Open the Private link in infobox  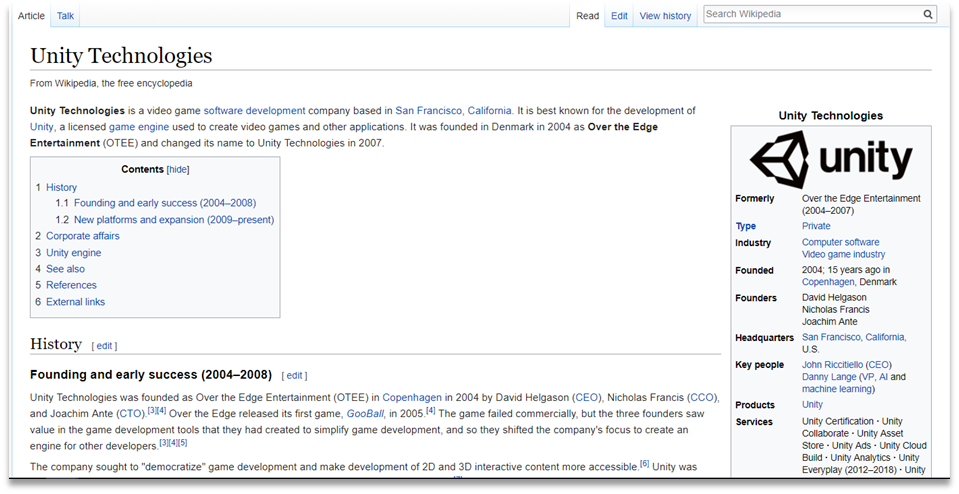click(x=816, y=226)
